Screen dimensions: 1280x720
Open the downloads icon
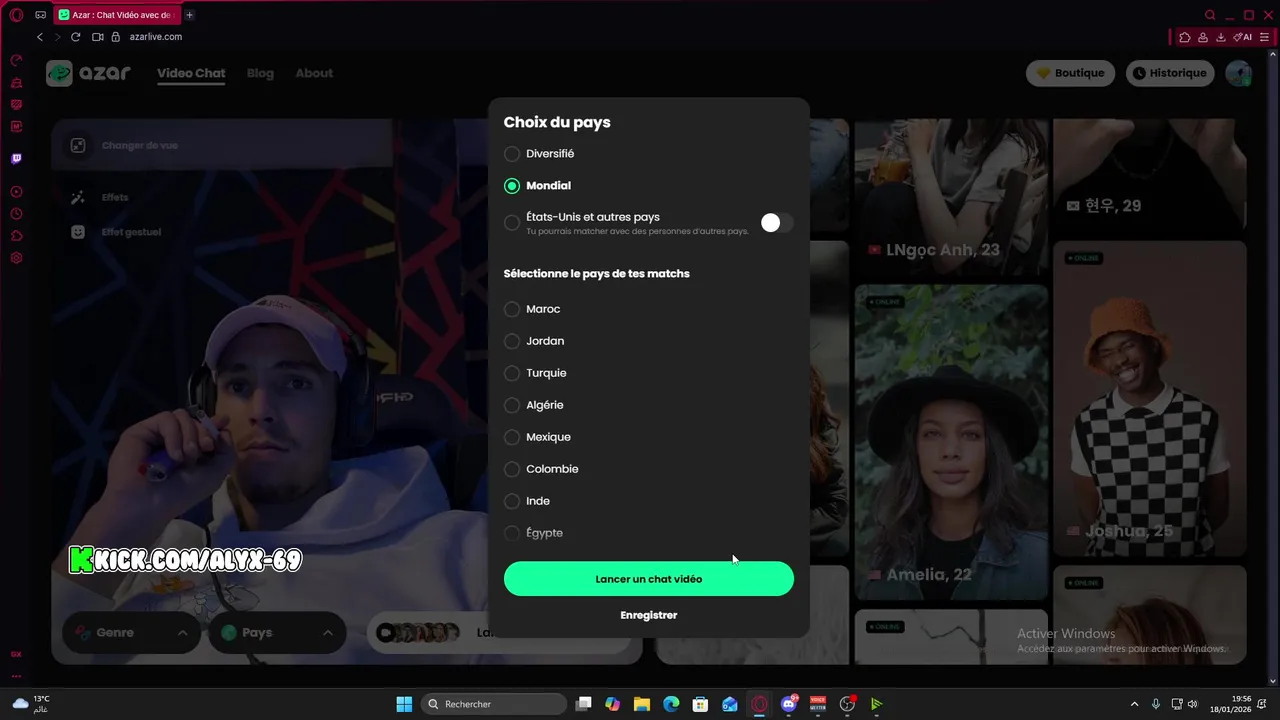1221,37
